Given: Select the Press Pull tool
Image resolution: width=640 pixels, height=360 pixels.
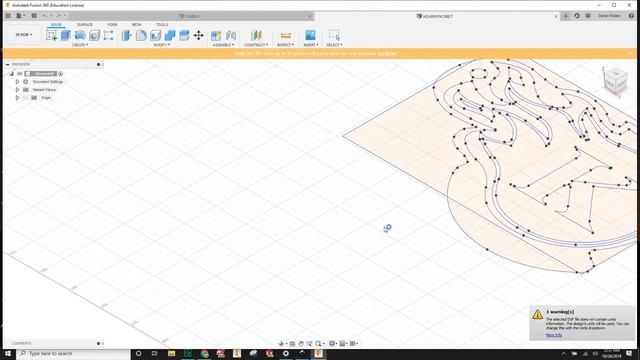Looking at the screenshot, I should click(127, 36).
